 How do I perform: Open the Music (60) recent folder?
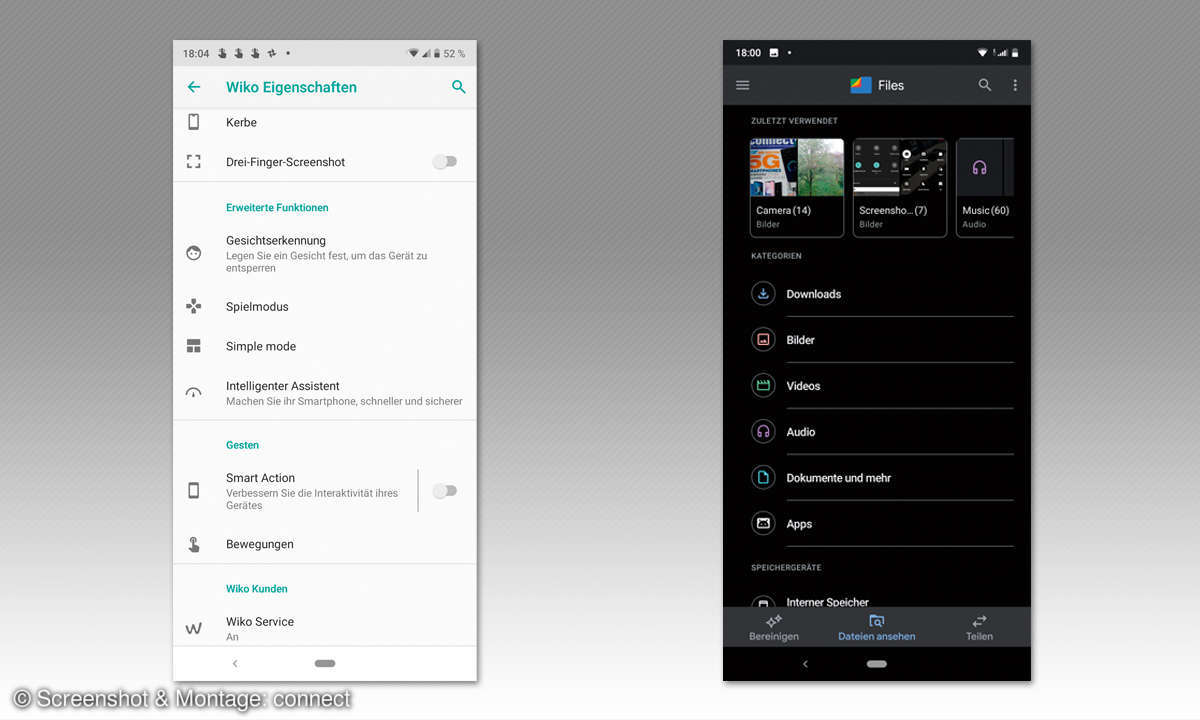[x=985, y=187]
